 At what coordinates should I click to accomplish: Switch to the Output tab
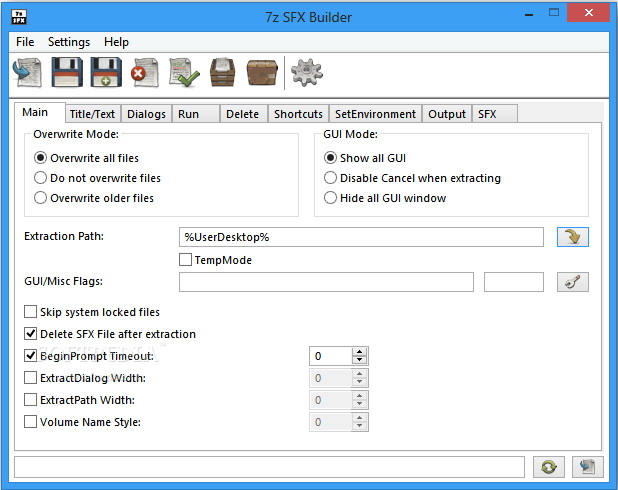[447, 114]
